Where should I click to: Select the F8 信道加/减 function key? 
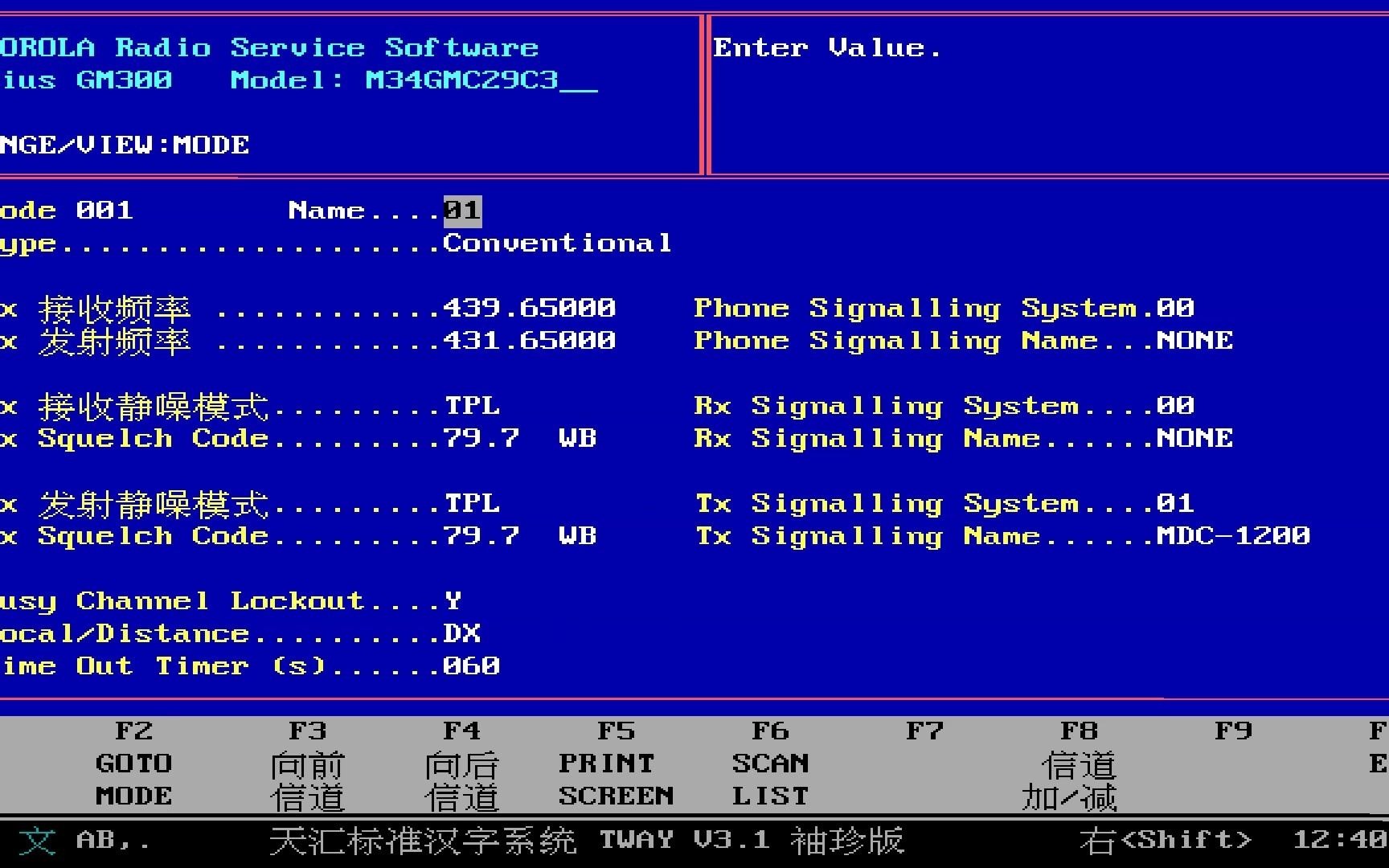(x=1070, y=764)
